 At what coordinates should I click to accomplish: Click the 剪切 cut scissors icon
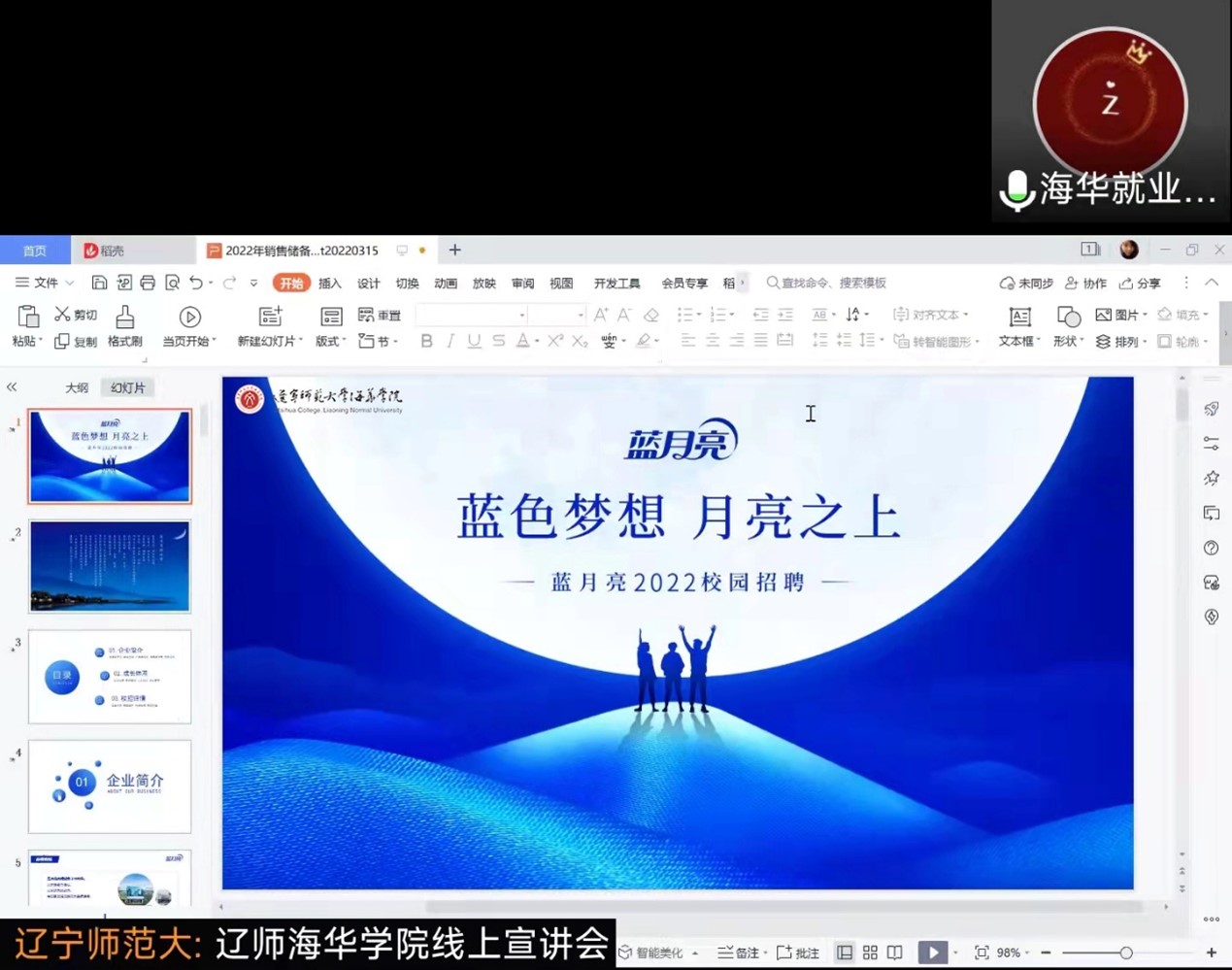click(x=62, y=314)
